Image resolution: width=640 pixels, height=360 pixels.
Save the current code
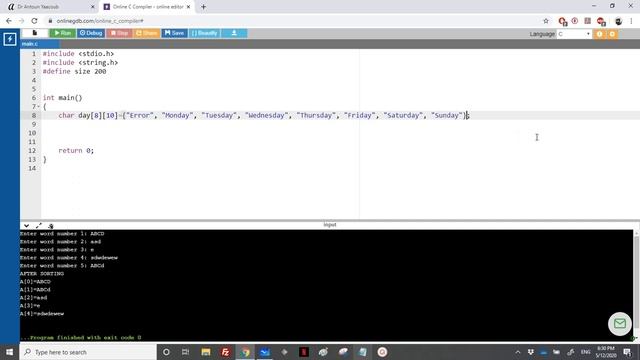point(174,33)
